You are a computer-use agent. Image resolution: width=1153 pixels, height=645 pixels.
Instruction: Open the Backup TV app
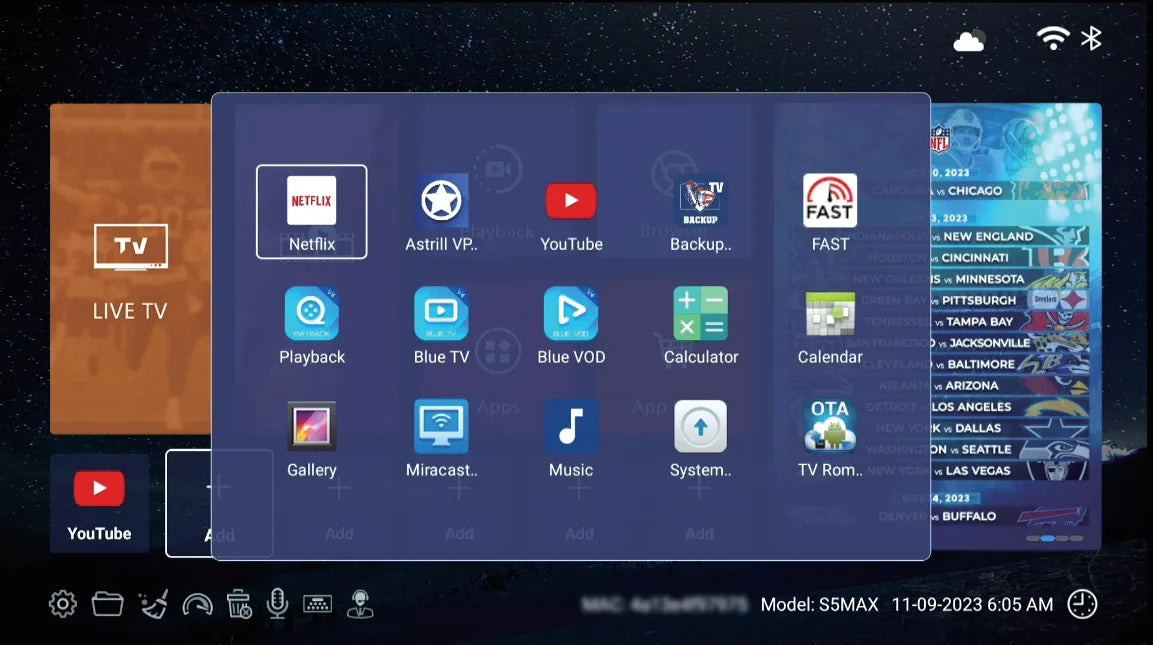[x=701, y=213]
